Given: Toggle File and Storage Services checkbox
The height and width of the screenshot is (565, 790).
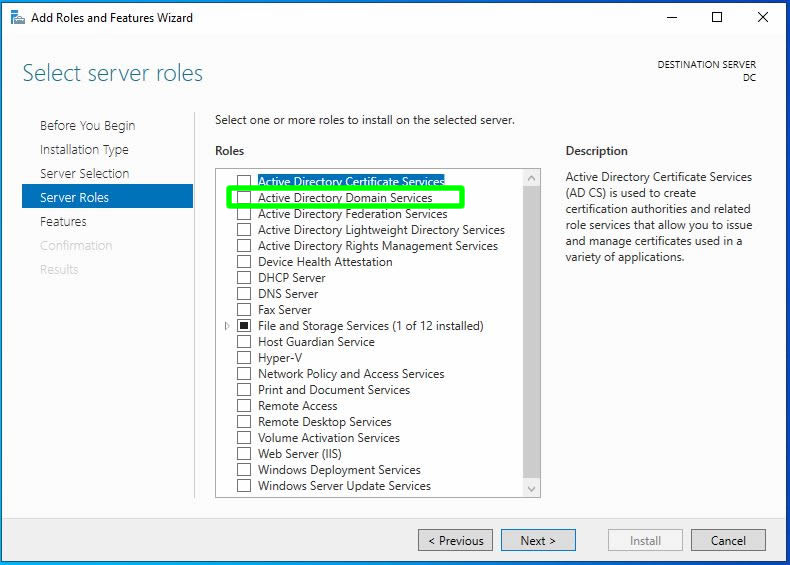Looking at the screenshot, I should (244, 326).
